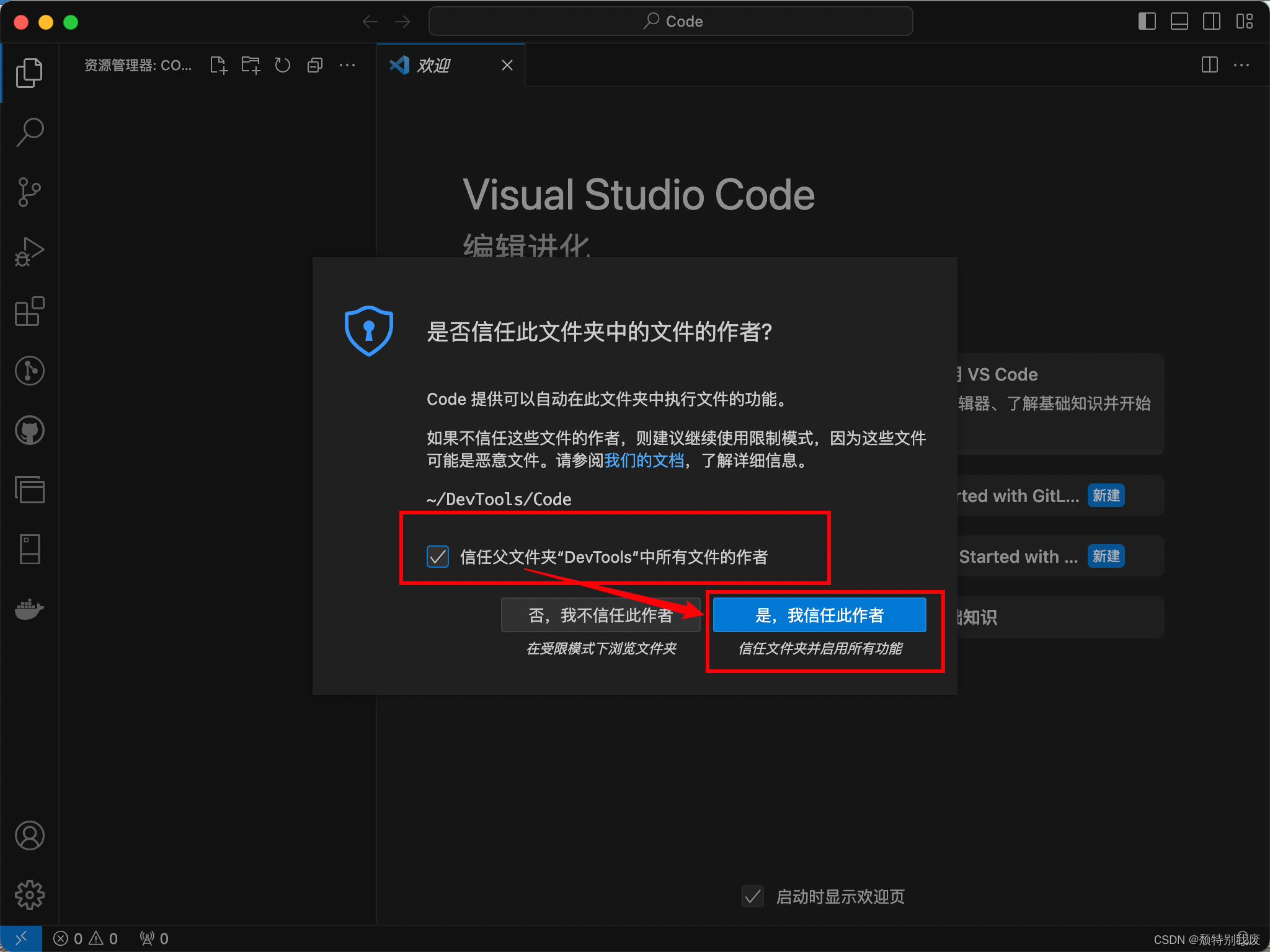The height and width of the screenshot is (952, 1270).
Task: Open explorer header more actions ellipsis
Action: point(347,65)
